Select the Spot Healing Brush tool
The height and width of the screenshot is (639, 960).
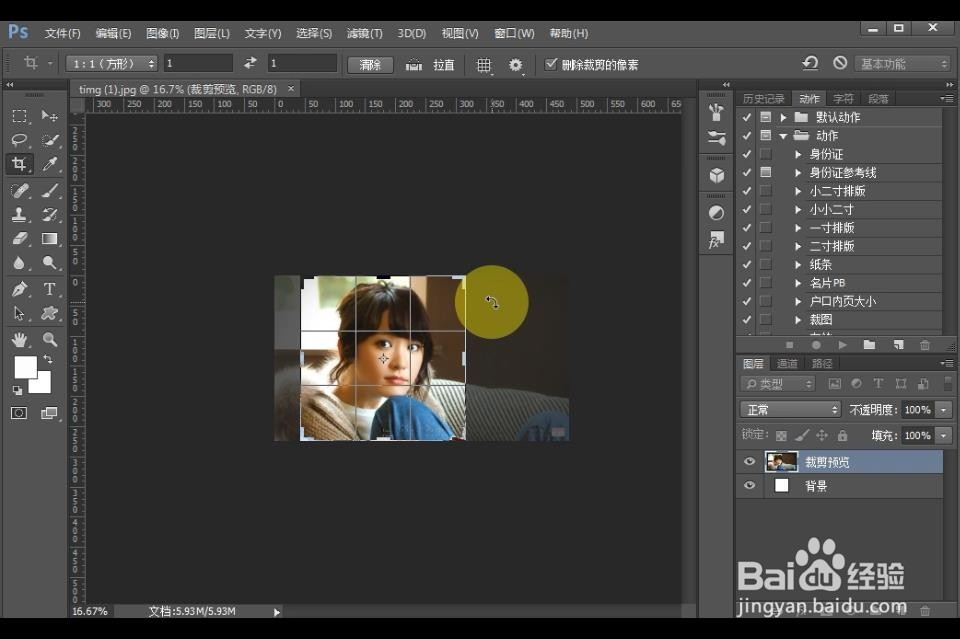coord(19,190)
